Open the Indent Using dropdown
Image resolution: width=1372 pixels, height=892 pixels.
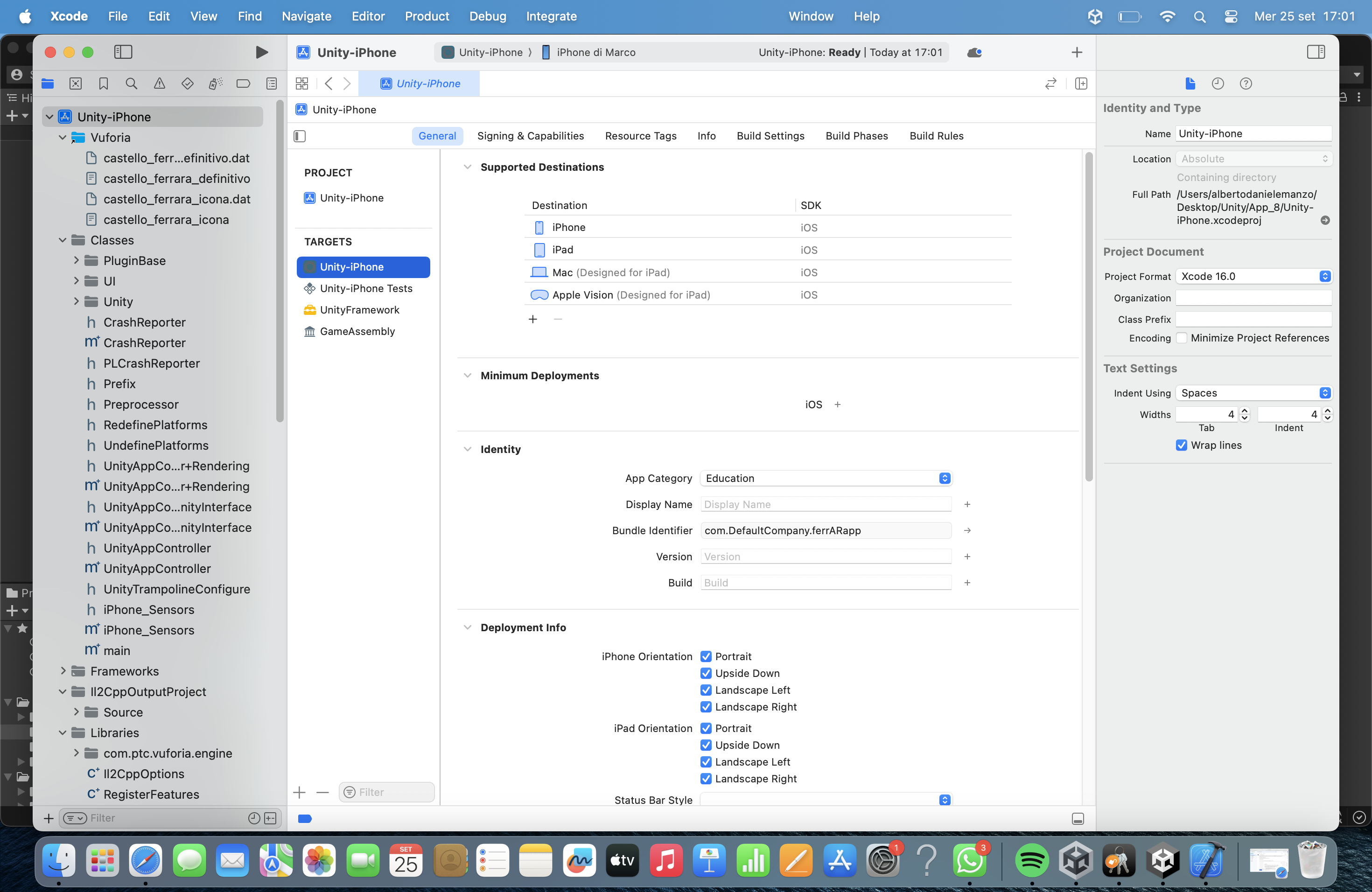pyautogui.click(x=1253, y=393)
